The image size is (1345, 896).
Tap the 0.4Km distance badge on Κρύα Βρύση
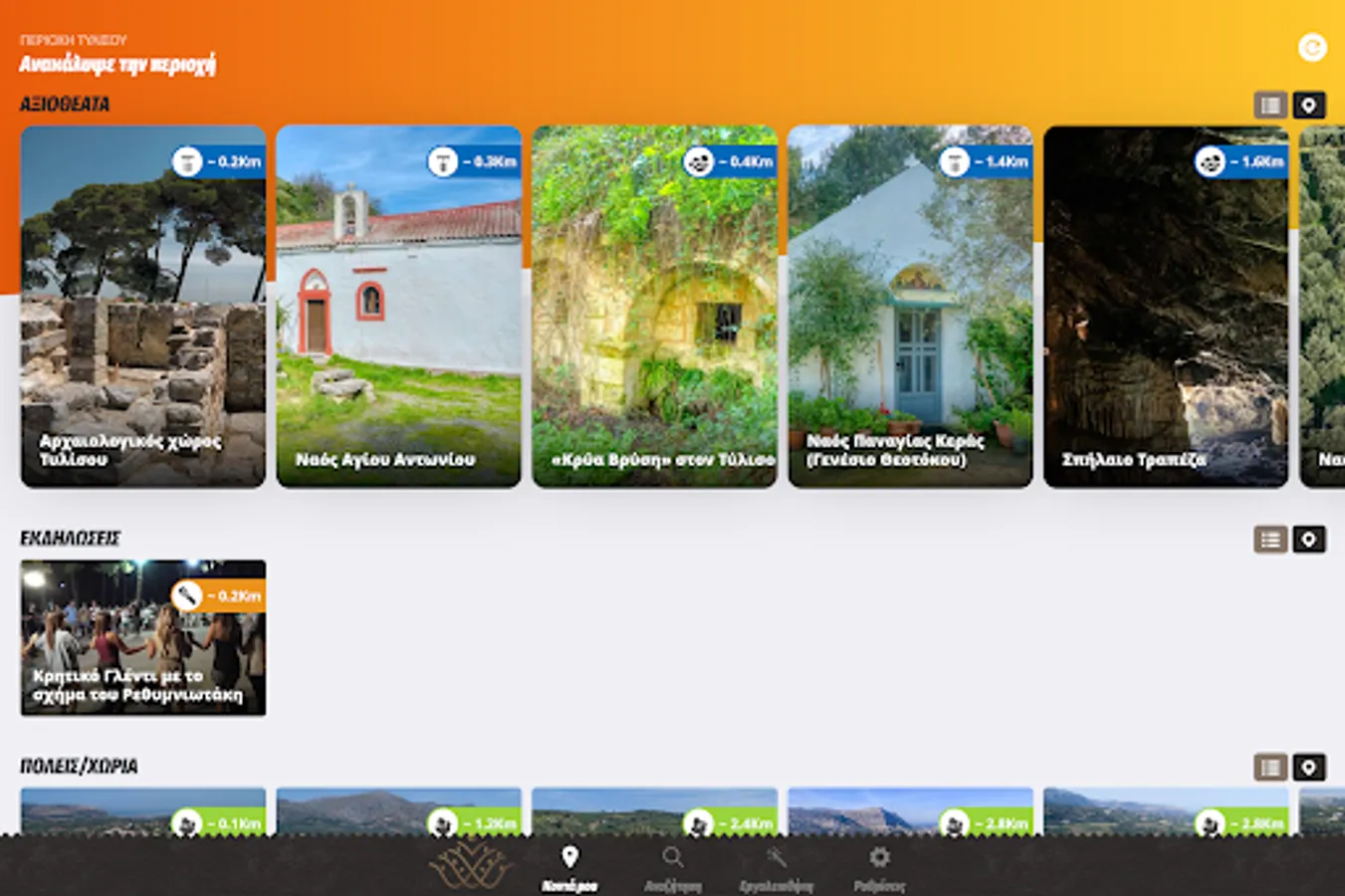tap(729, 161)
